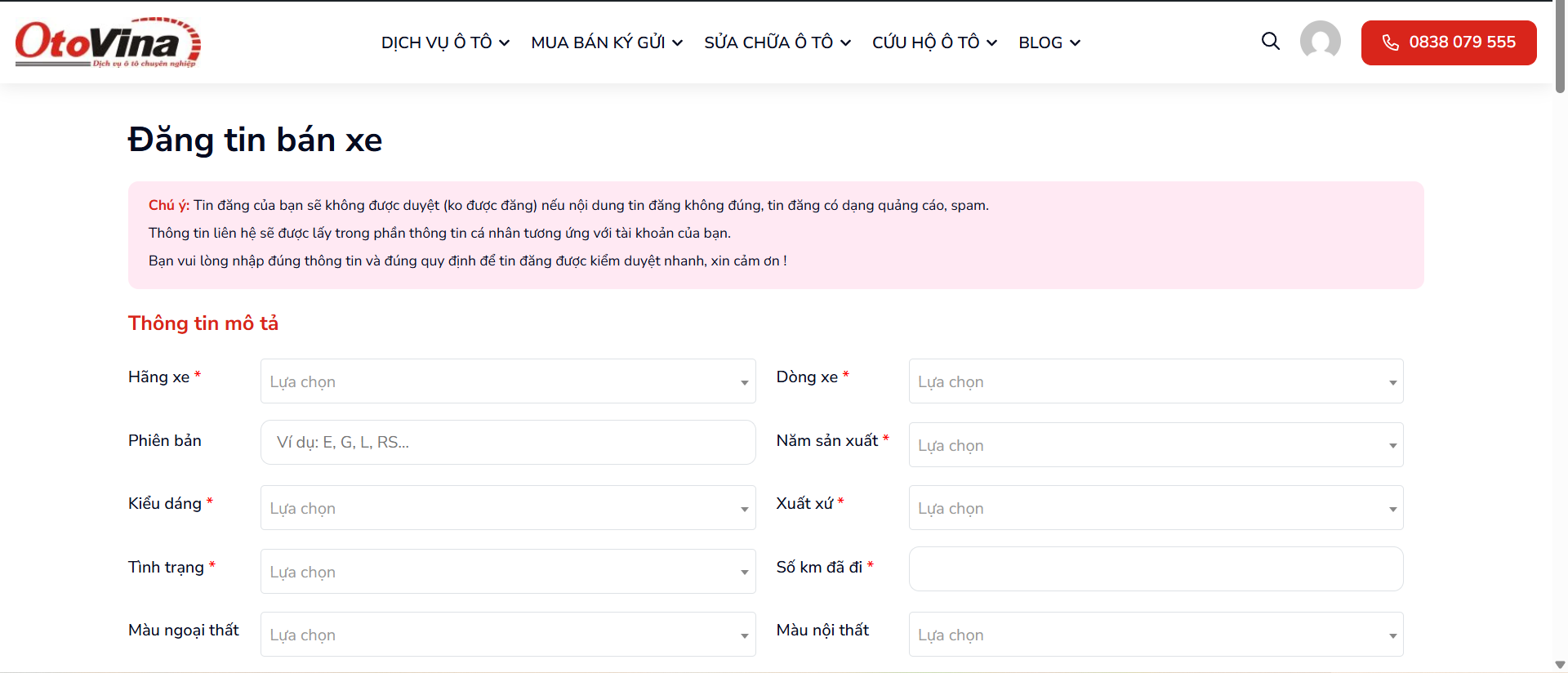1568x673 pixels.
Task: Open the Dòng xe dropdown
Action: 1155,381
